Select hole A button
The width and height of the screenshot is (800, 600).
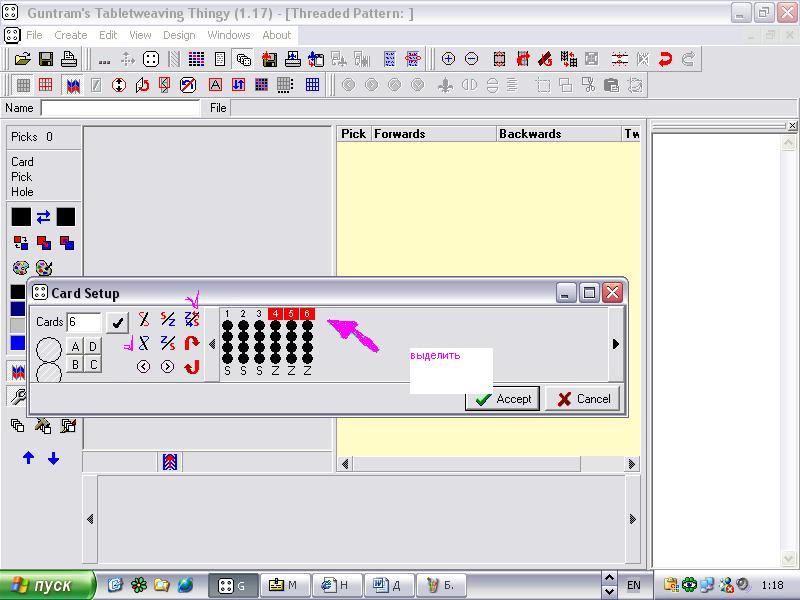point(76,346)
